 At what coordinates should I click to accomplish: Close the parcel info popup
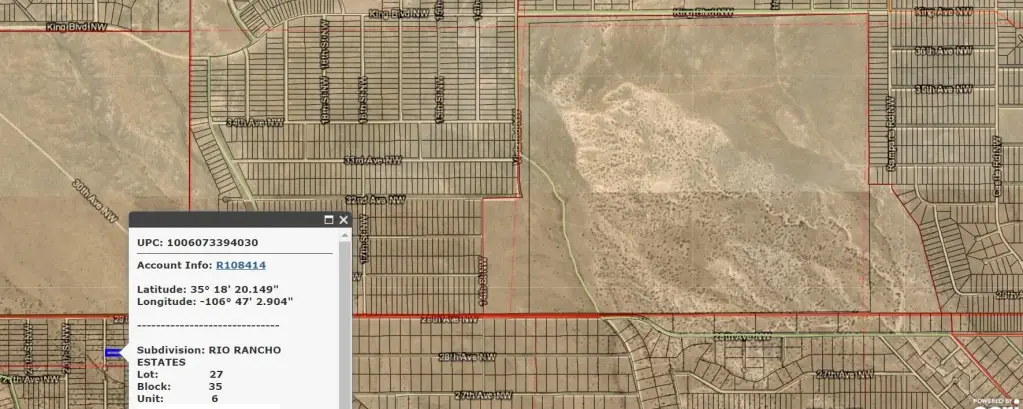click(x=343, y=220)
